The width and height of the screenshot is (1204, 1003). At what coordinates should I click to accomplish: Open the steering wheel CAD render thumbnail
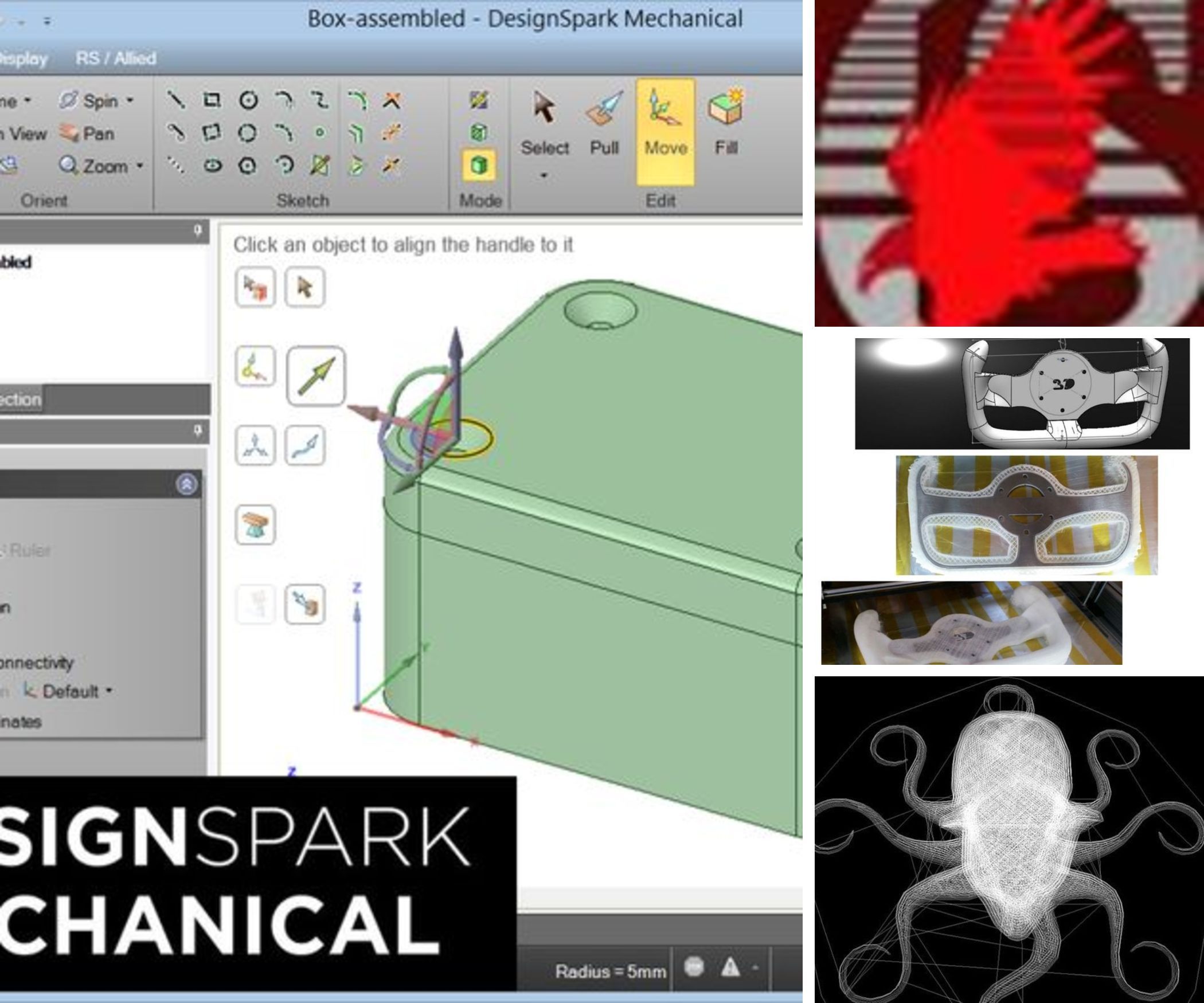[x=1022, y=393]
